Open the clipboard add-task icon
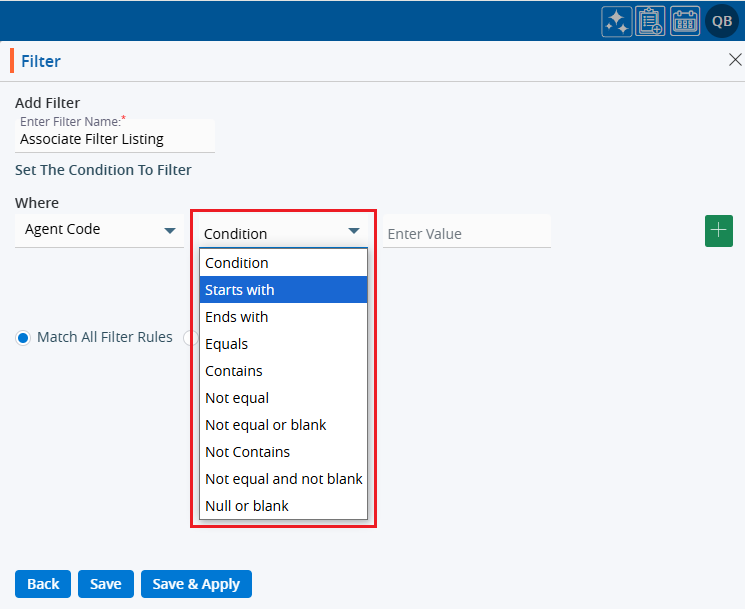The height and width of the screenshot is (609, 745). click(x=651, y=21)
